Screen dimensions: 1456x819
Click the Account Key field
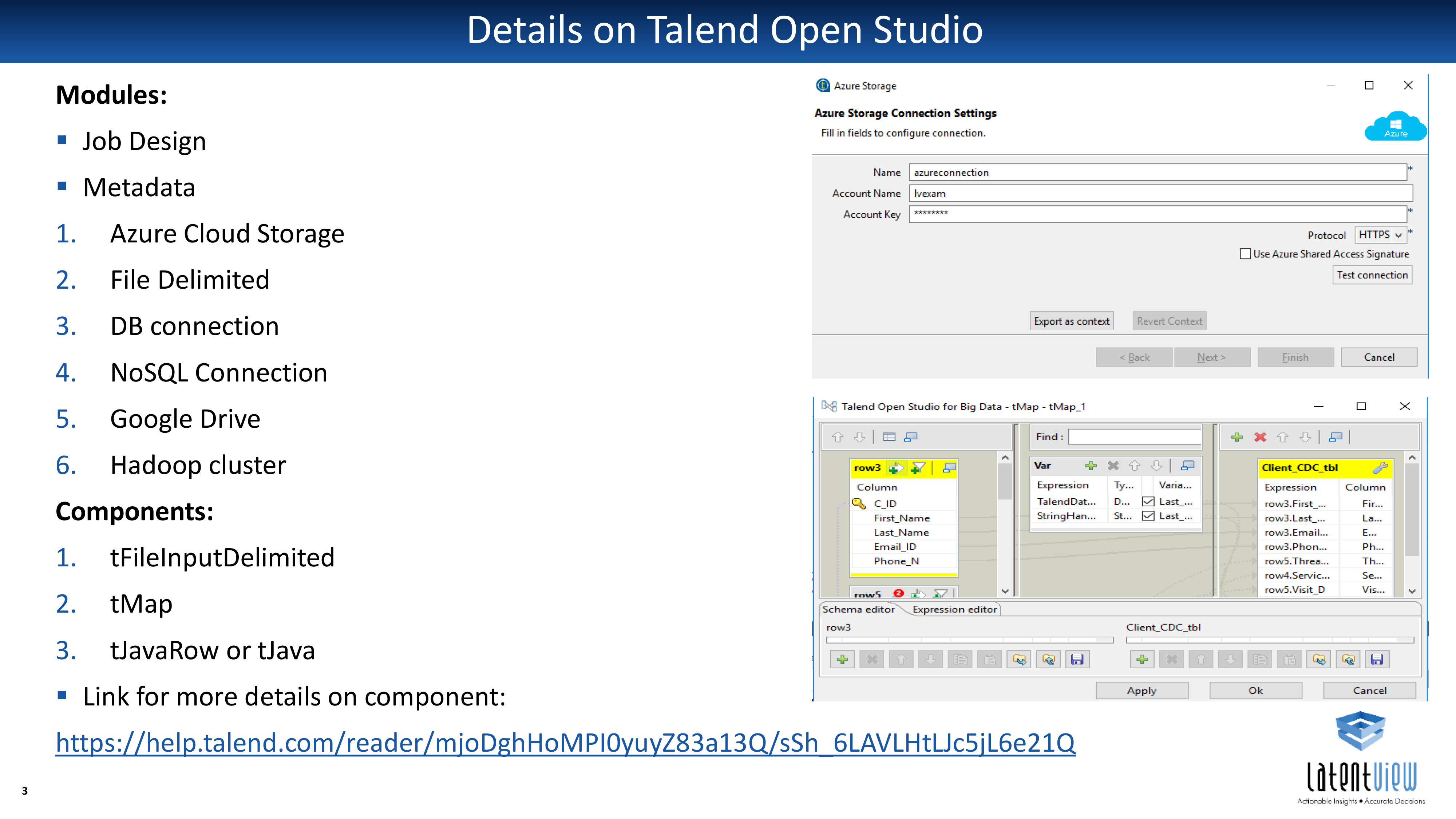1158,214
